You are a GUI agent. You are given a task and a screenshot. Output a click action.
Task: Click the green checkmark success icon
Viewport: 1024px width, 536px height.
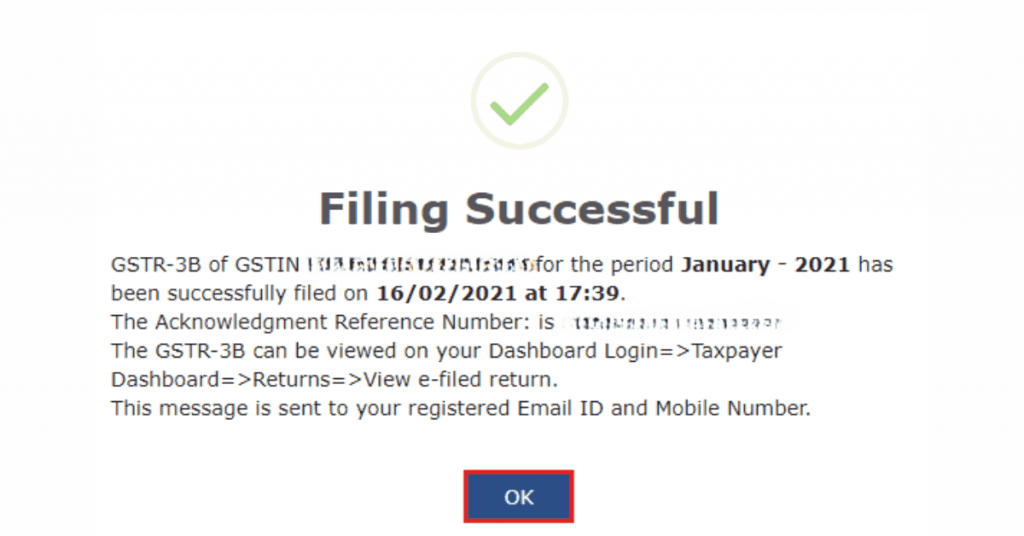pyautogui.click(x=519, y=101)
